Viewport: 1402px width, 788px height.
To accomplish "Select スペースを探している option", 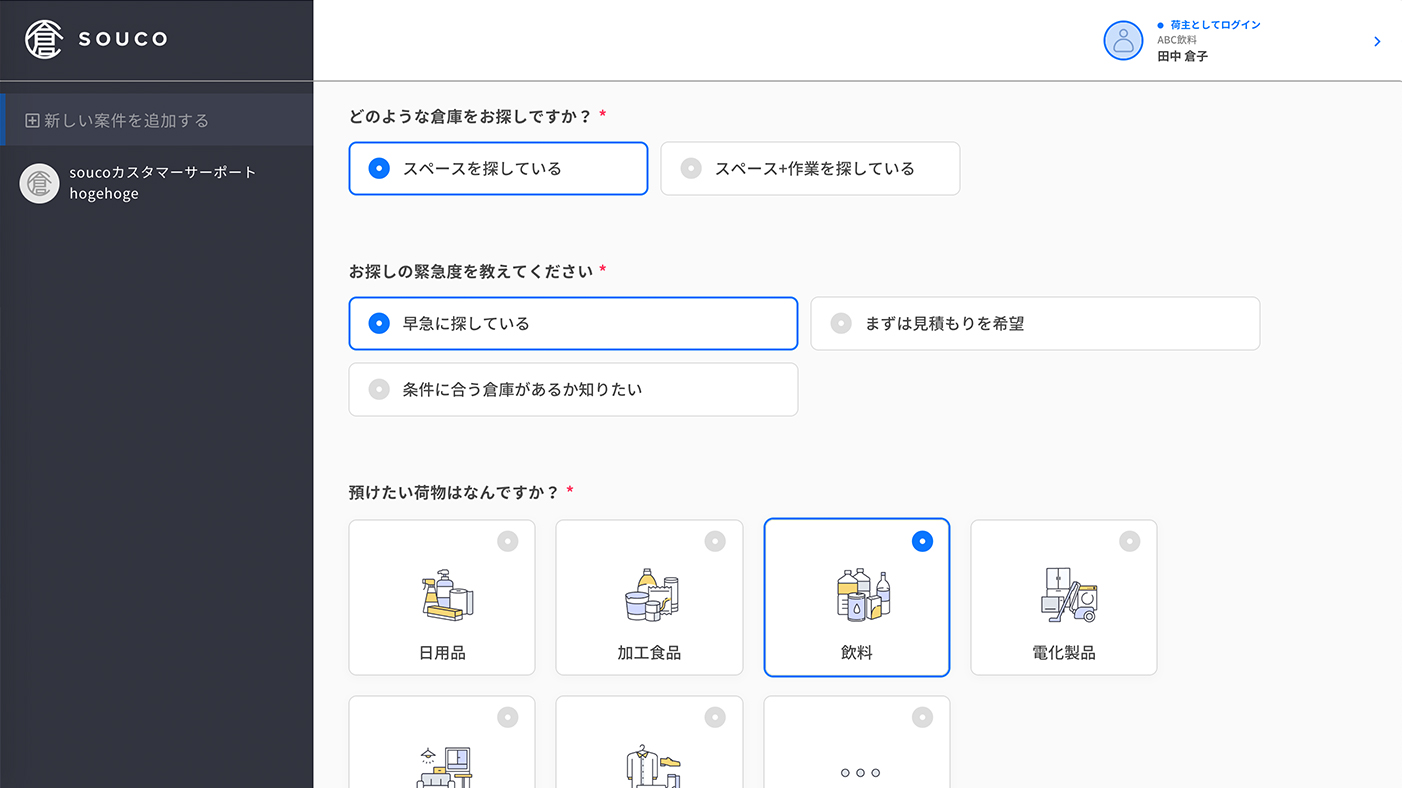I will click(497, 168).
